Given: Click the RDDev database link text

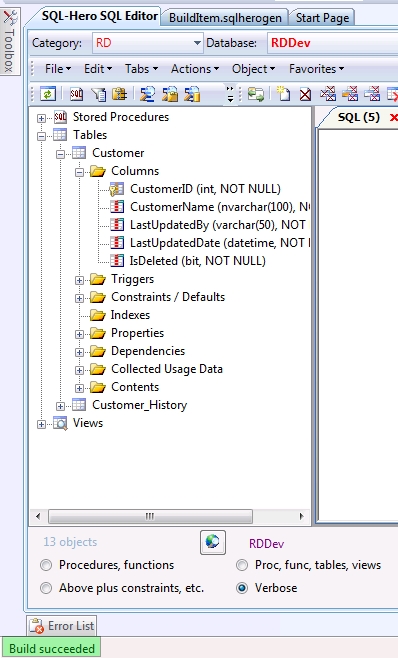Looking at the screenshot, I should pos(266,544).
